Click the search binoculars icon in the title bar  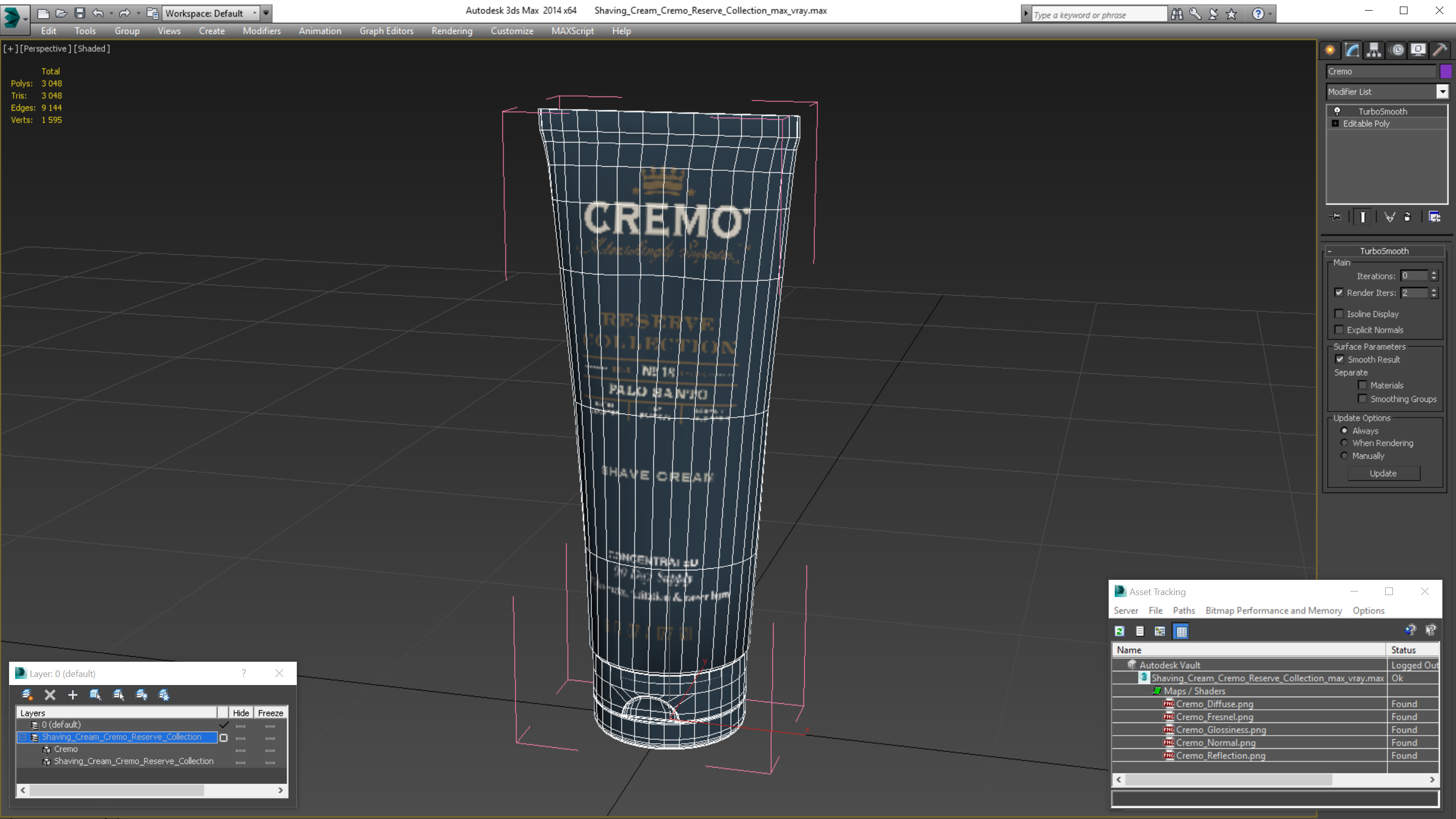pos(1177,14)
